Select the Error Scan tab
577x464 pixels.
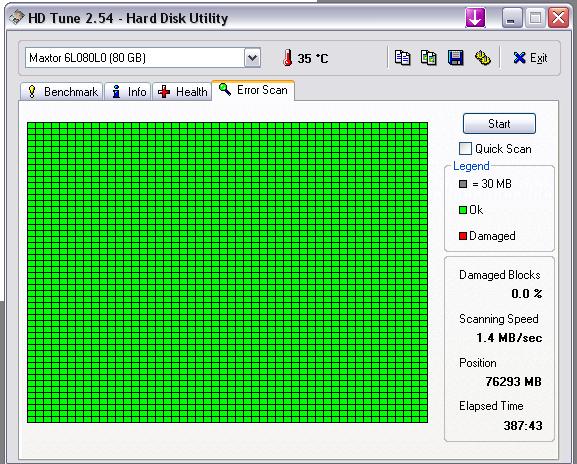253,90
